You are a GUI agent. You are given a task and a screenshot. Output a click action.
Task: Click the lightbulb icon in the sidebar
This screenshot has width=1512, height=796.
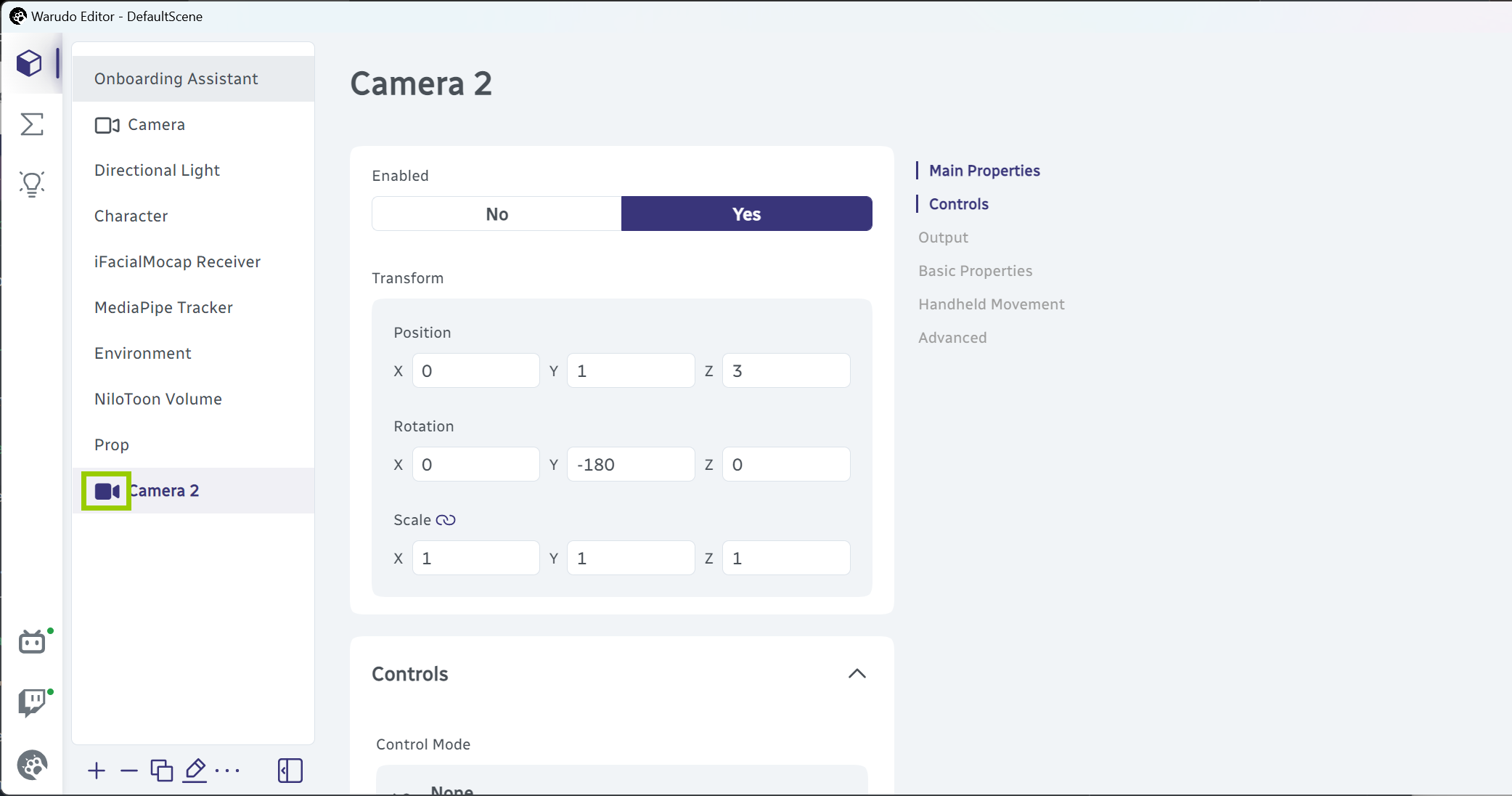click(32, 184)
